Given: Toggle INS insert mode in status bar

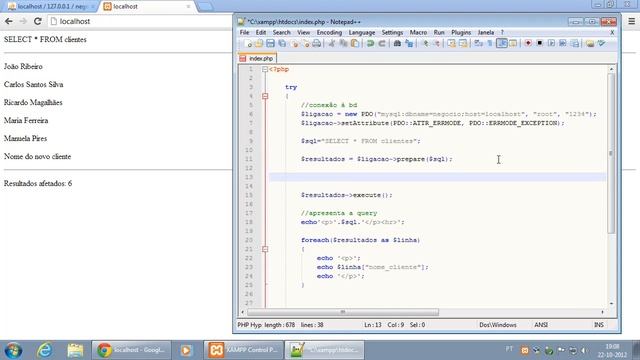Looking at the screenshot, I should pyautogui.click(x=598, y=325).
